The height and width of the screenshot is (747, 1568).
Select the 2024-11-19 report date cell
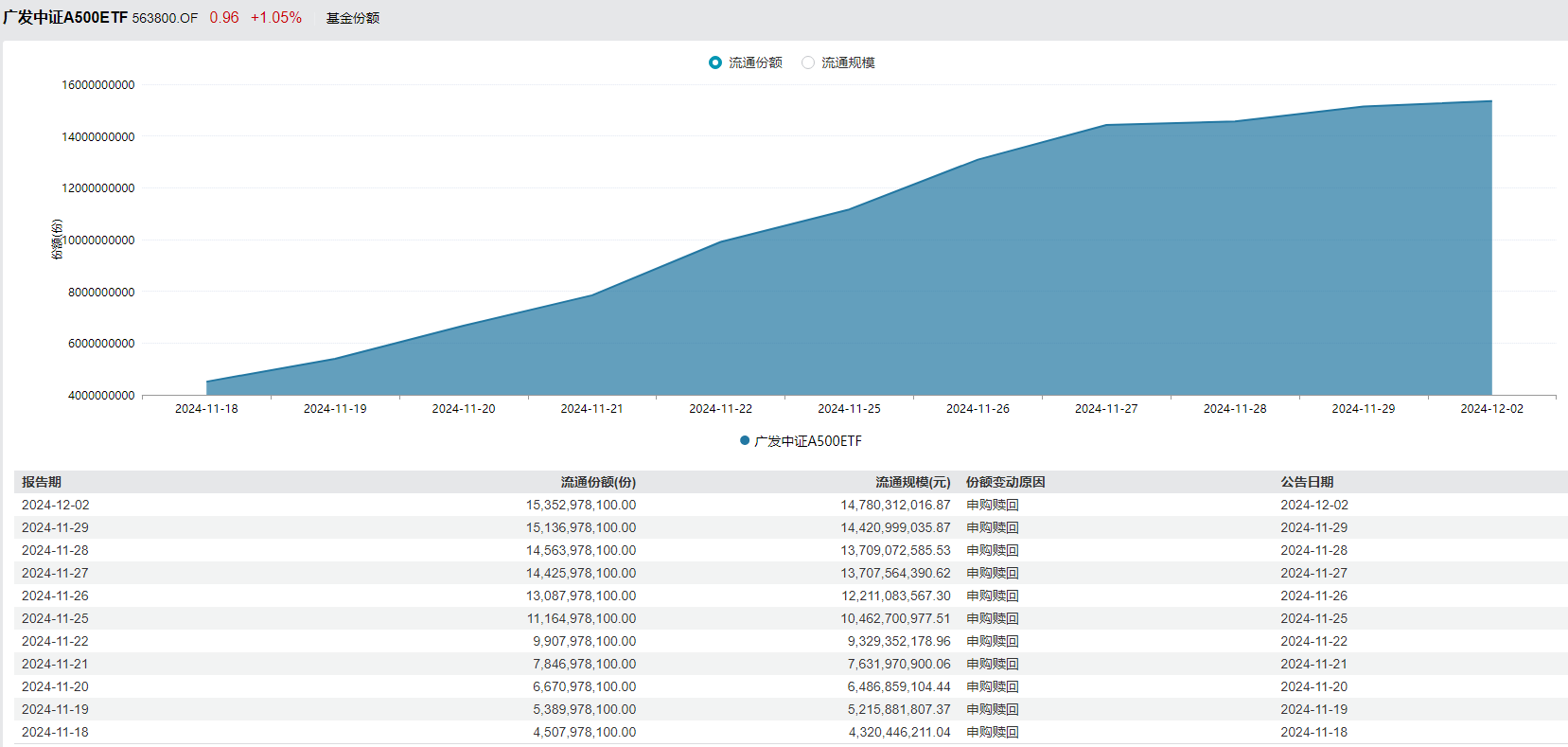[56, 709]
